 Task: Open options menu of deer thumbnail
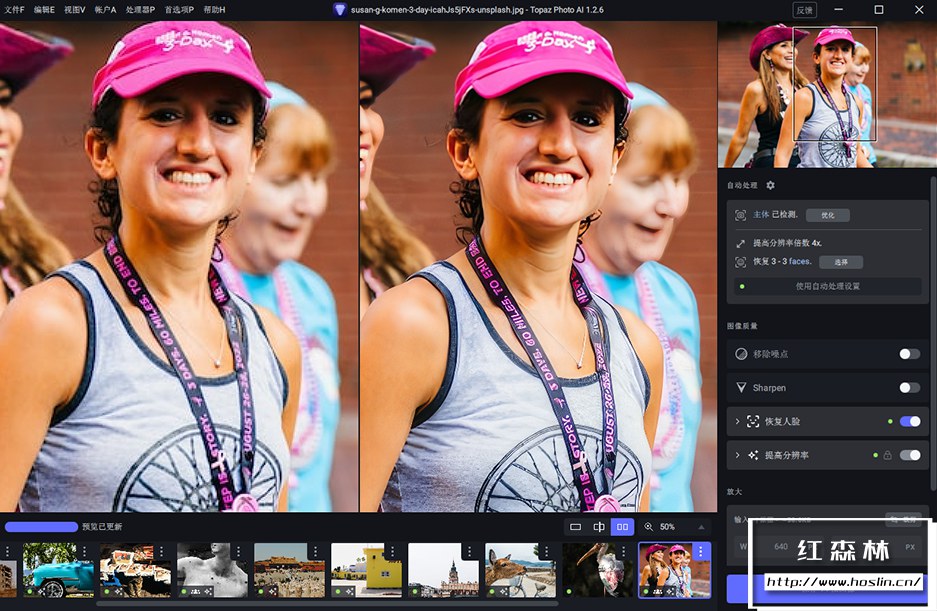click(x=547, y=551)
